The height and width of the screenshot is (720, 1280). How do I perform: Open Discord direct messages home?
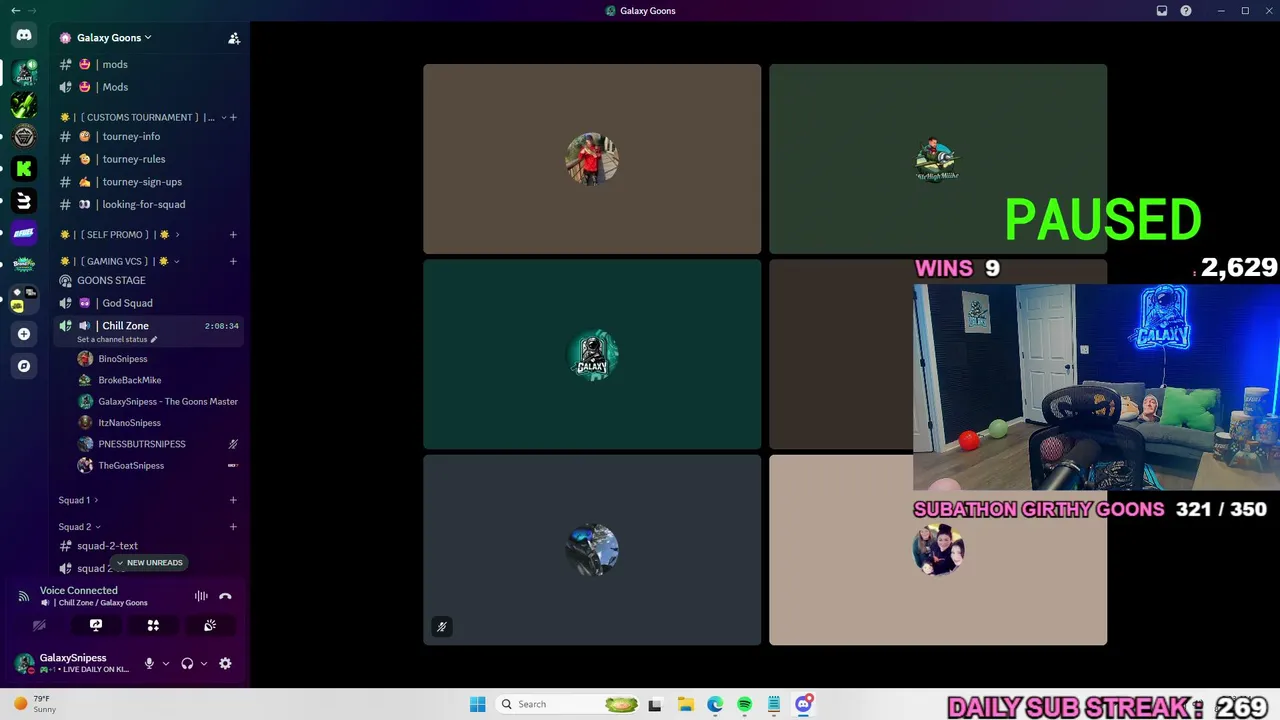(24, 35)
